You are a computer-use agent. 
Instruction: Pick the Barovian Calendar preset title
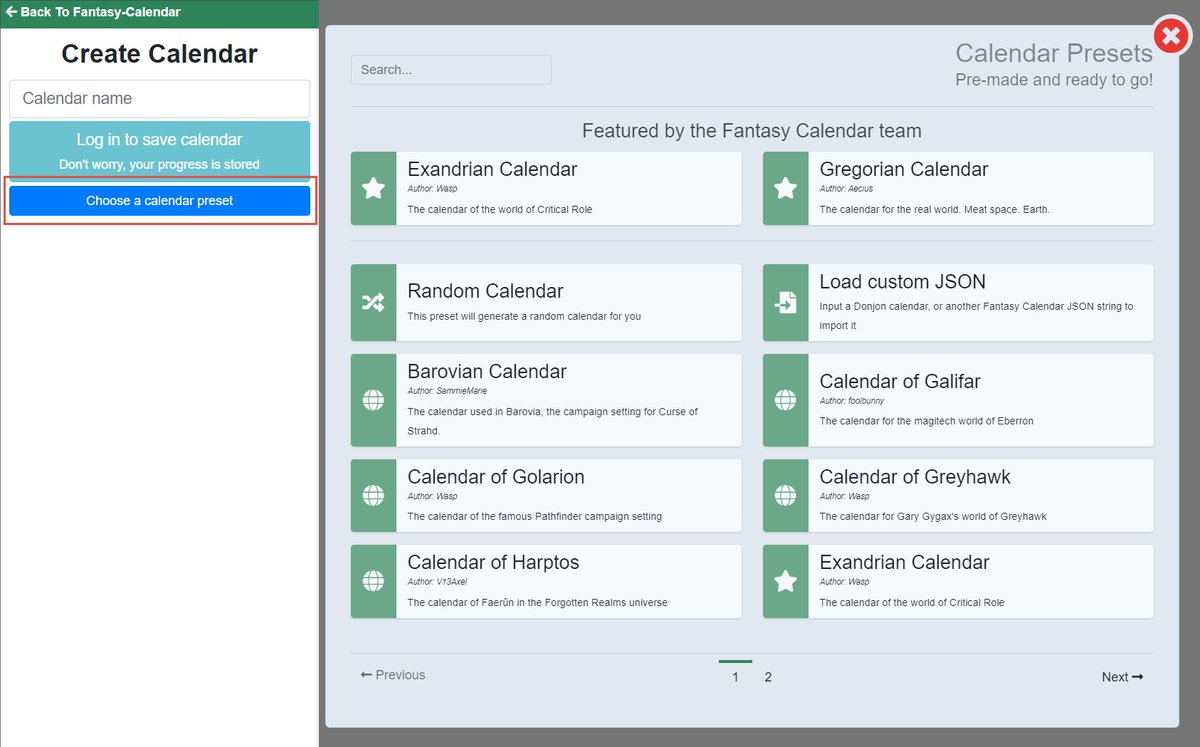[487, 371]
